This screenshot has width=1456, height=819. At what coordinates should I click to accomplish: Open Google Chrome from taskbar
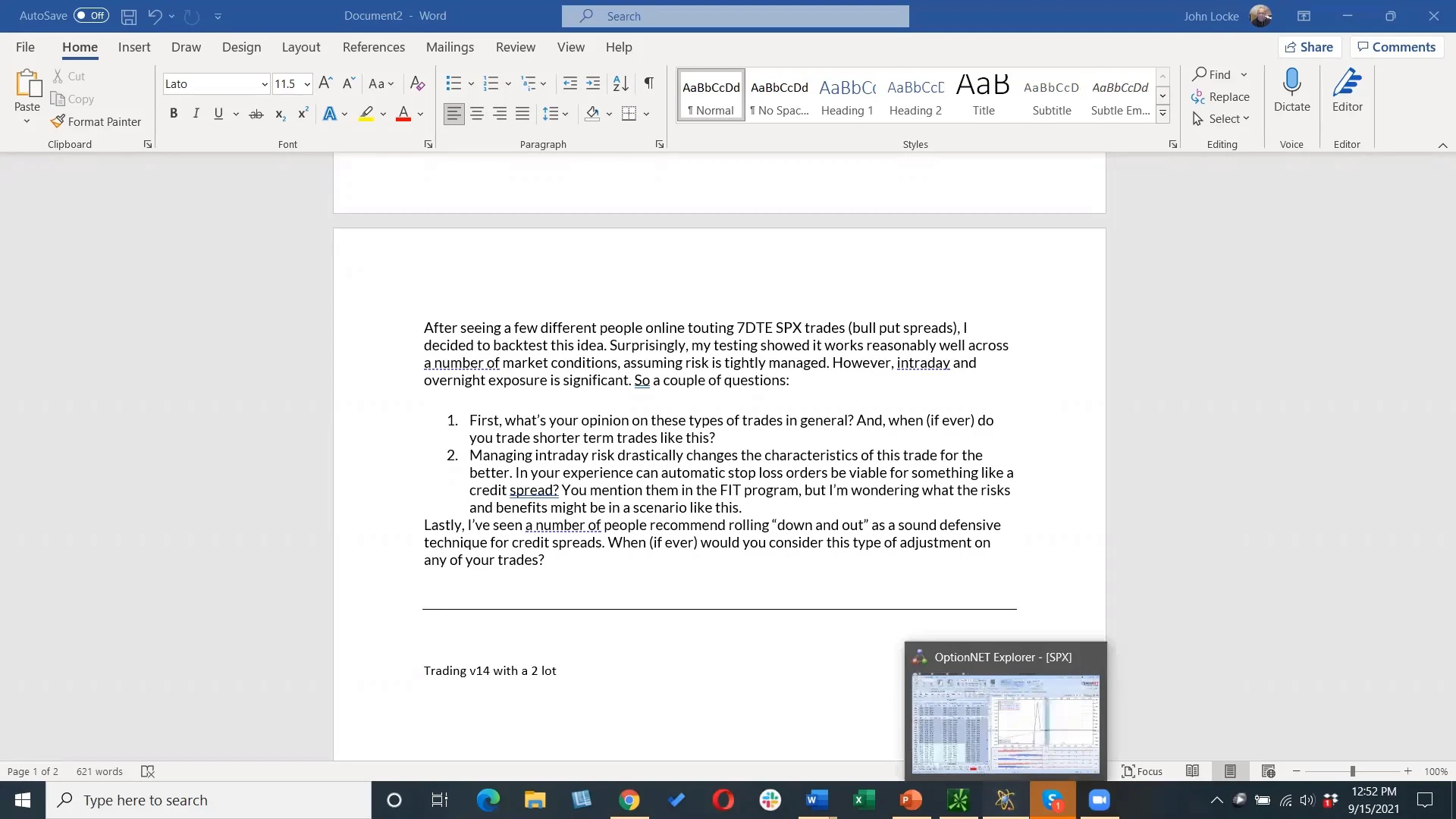coord(629,800)
